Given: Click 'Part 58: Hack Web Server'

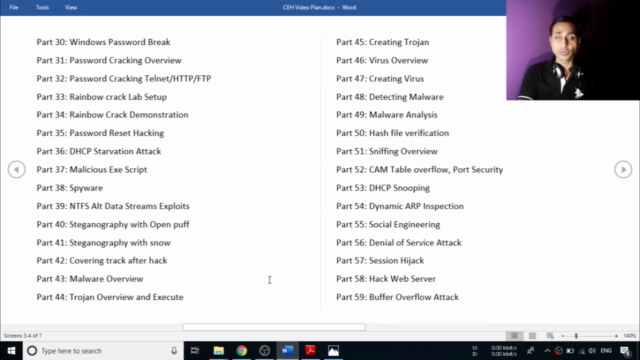Looking at the screenshot, I should point(386,279).
